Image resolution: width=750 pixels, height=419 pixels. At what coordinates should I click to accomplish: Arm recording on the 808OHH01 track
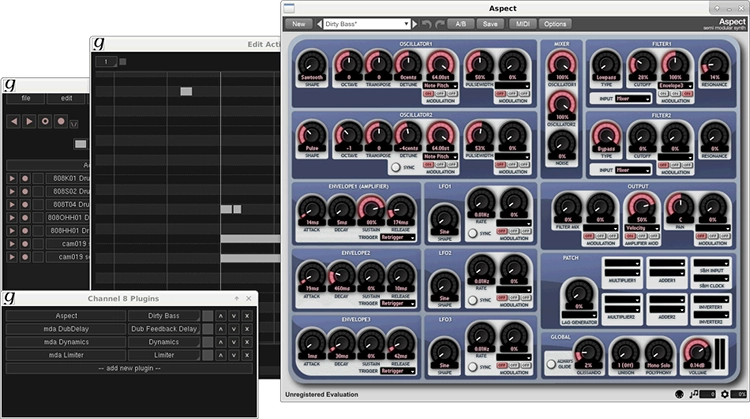click(x=25, y=218)
